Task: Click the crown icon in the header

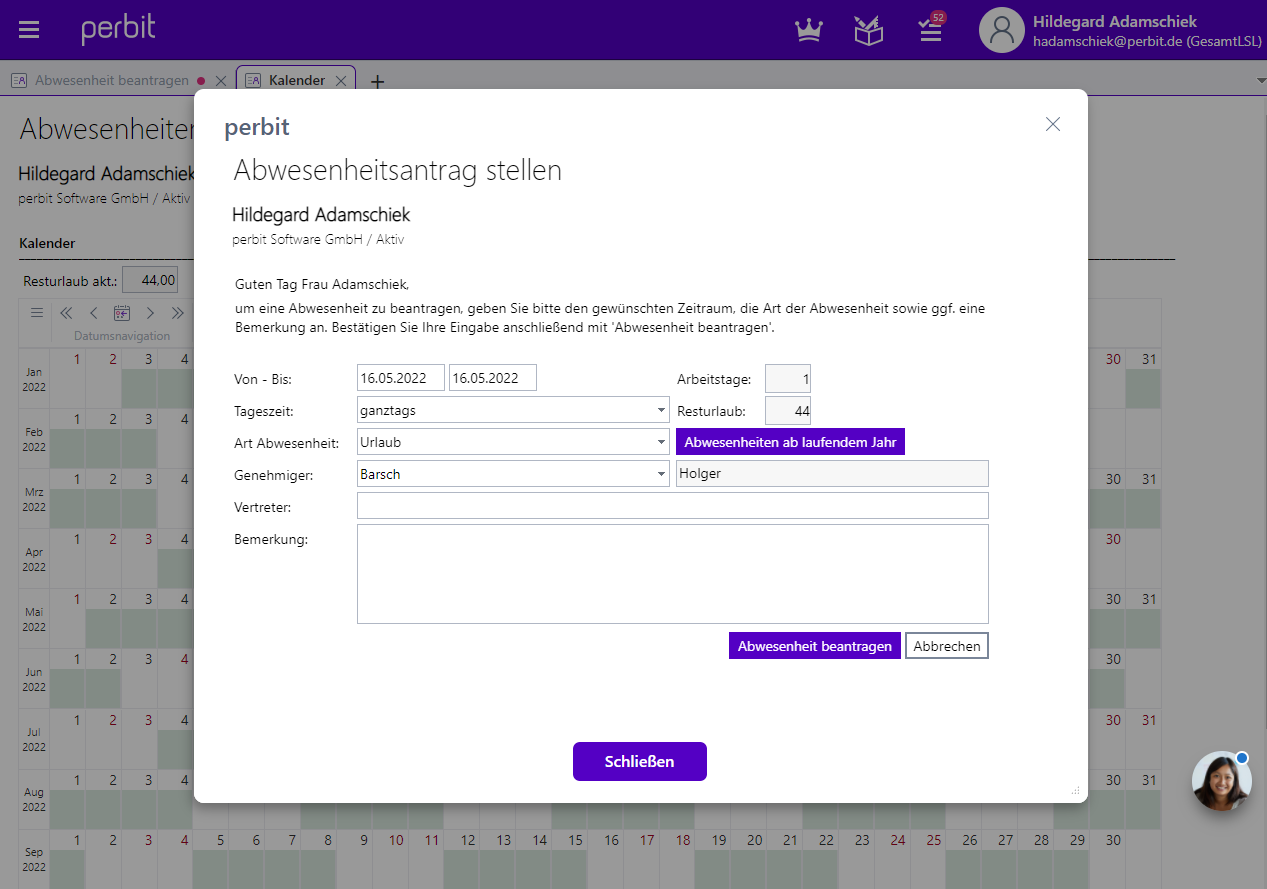Action: click(808, 30)
